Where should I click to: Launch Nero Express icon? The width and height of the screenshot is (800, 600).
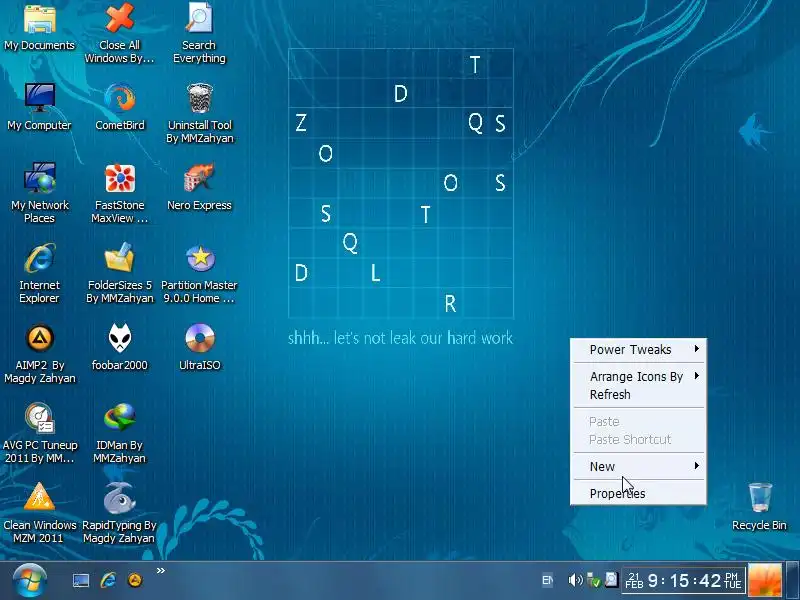click(x=199, y=187)
